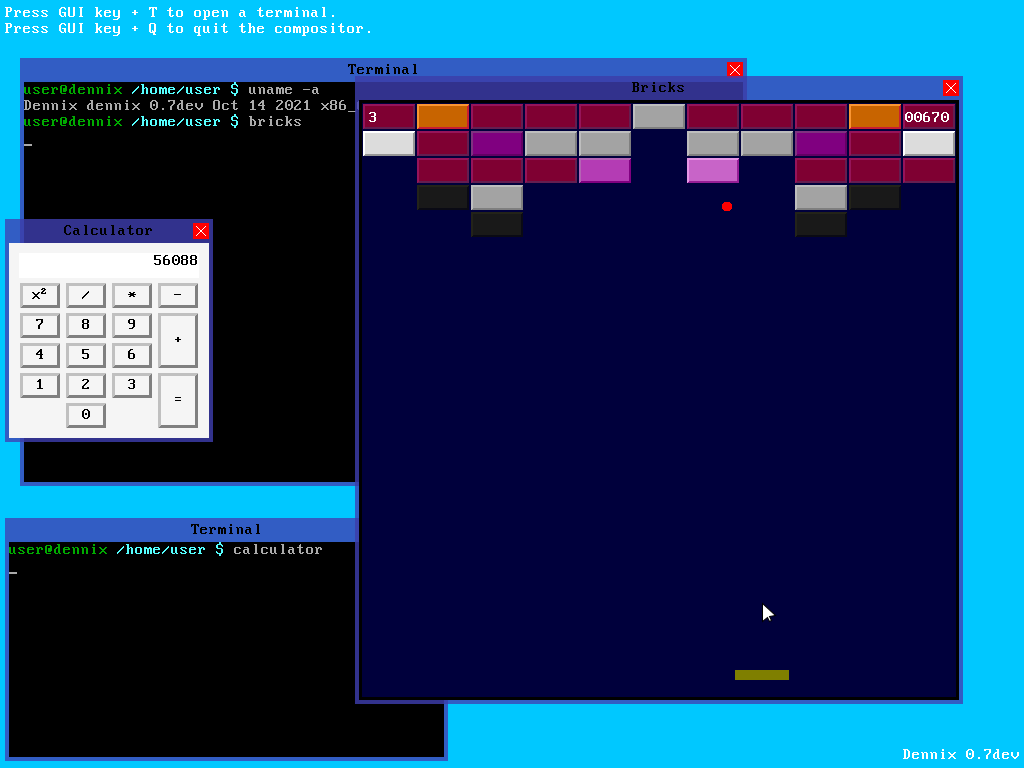
Task: Click the minus (−) calculator key
Action: point(178,295)
